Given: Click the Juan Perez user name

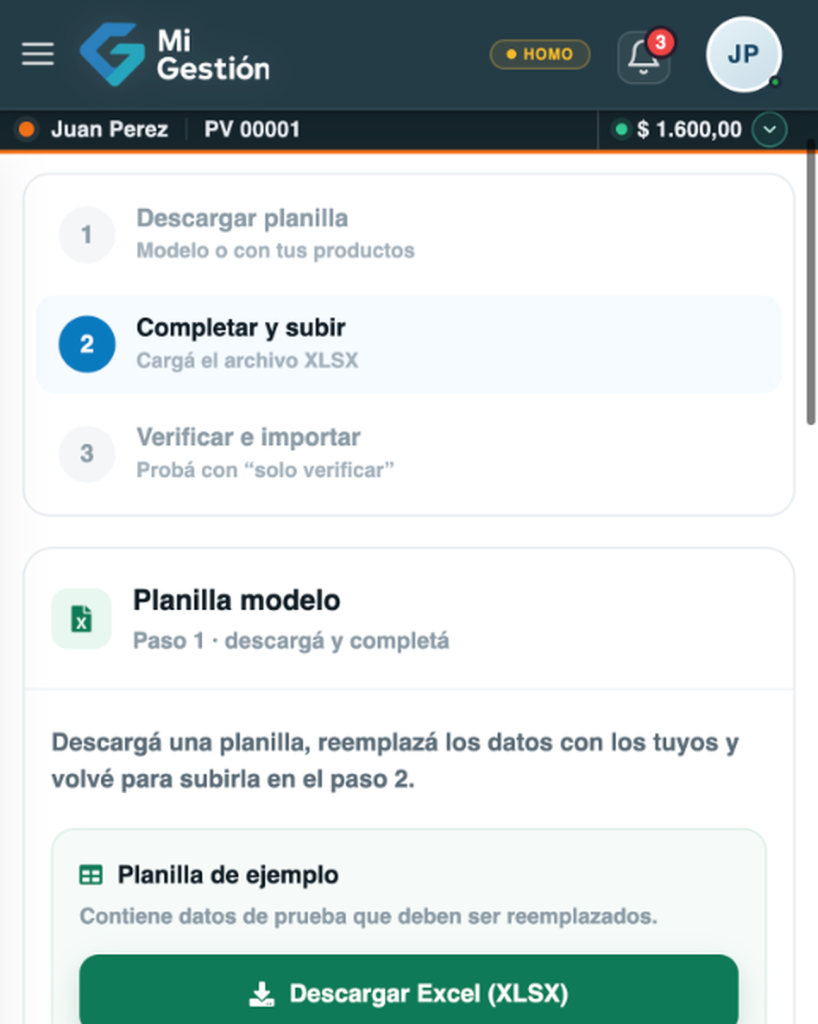Looking at the screenshot, I should click(x=110, y=129).
